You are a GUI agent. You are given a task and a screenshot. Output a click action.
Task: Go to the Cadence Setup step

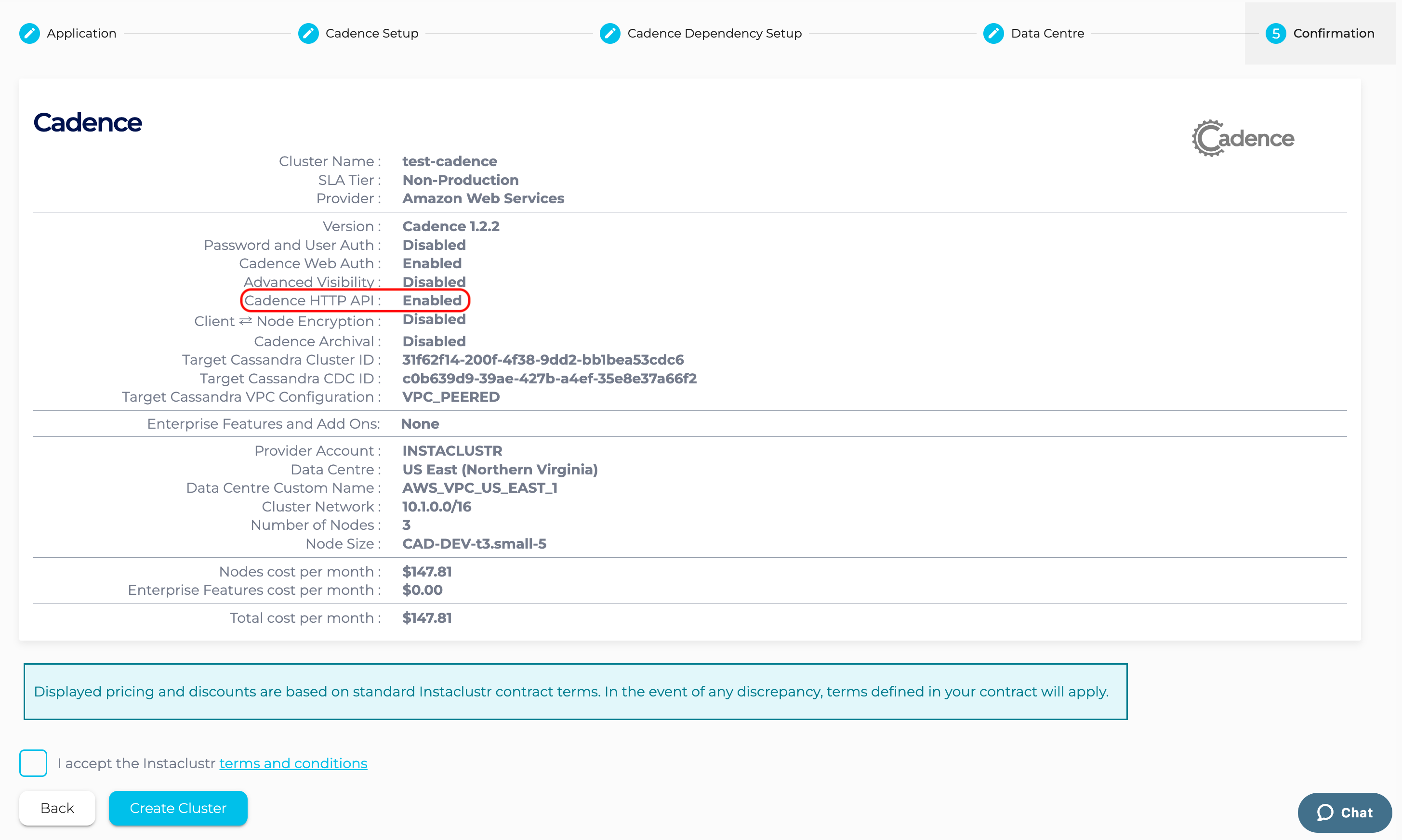(x=372, y=33)
